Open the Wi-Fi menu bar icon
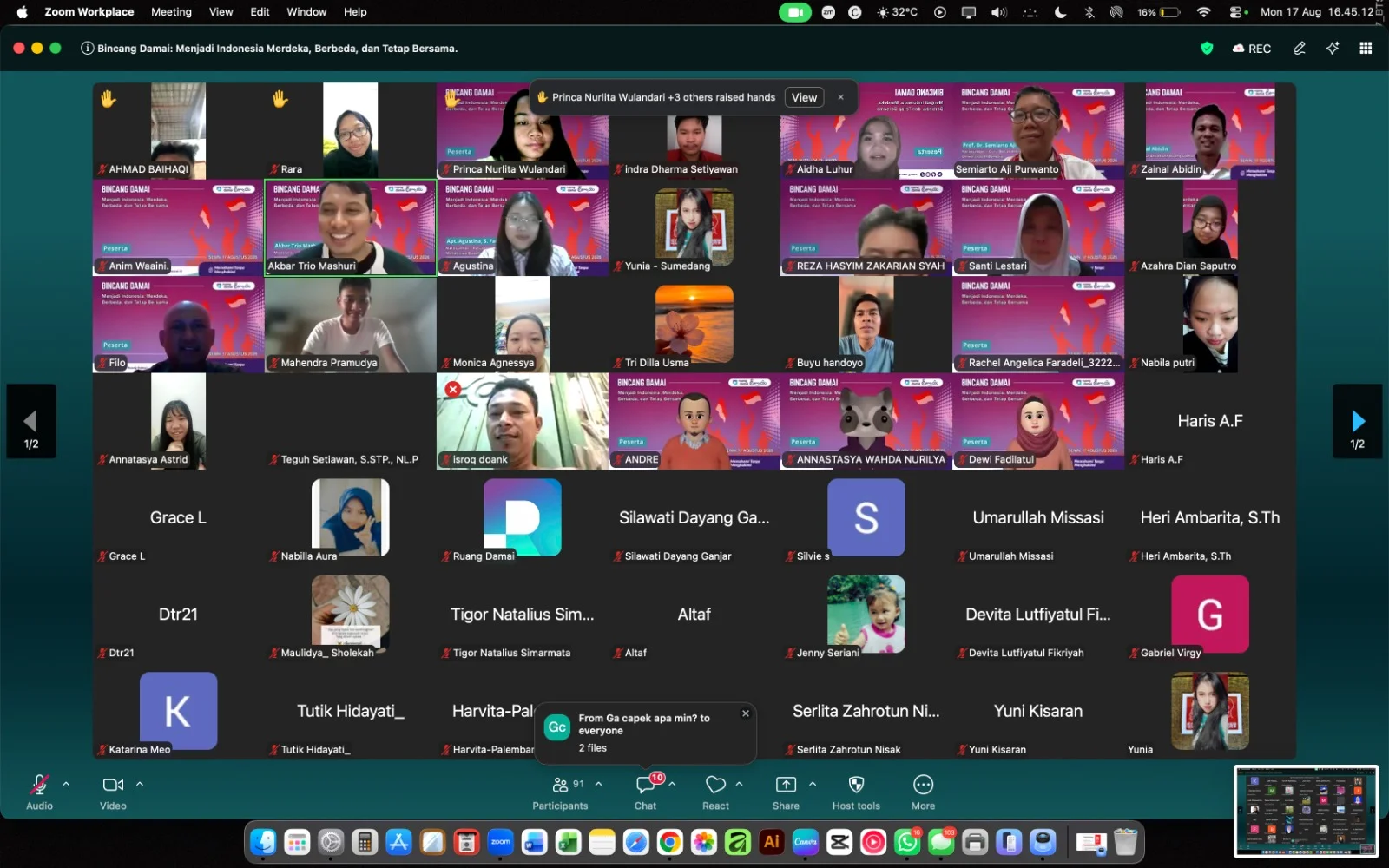The width and height of the screenshot is (1389, 868). 1203,12
